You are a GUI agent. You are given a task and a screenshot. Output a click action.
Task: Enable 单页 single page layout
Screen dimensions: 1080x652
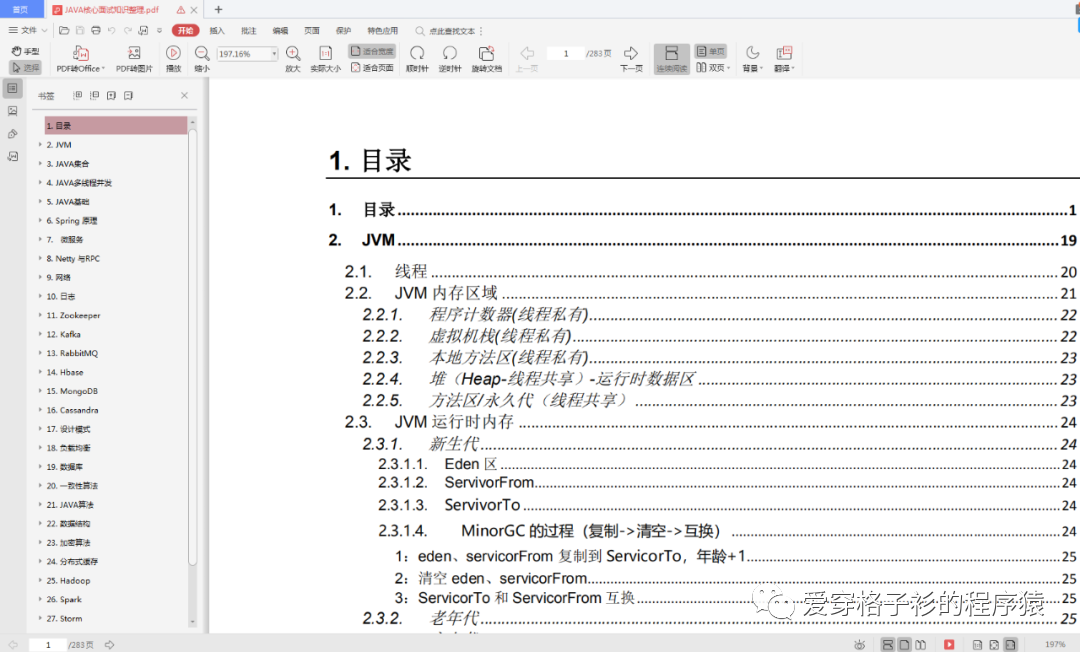coord(711,51)
